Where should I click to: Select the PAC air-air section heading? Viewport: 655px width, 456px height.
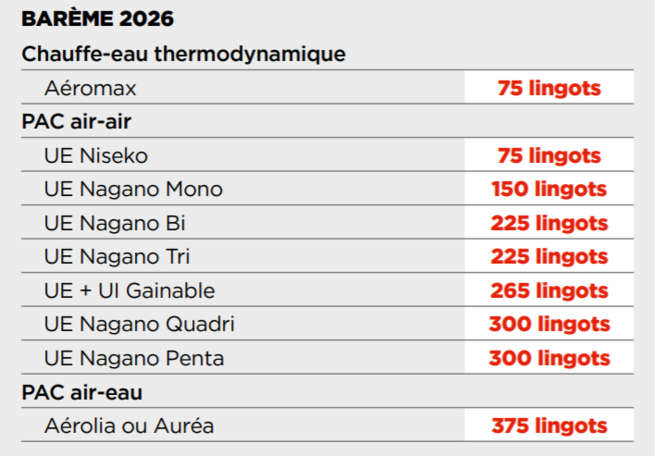click(x=77, y=122)
